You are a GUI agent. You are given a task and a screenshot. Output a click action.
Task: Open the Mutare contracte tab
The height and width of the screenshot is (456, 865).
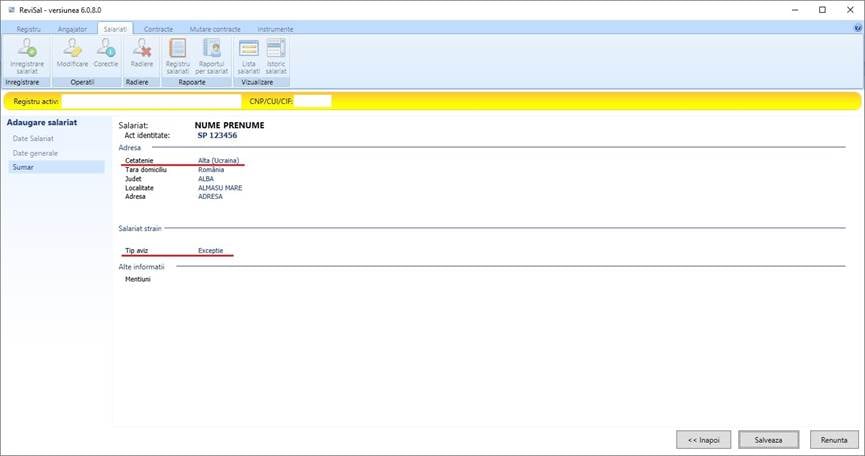click(214, 30)
